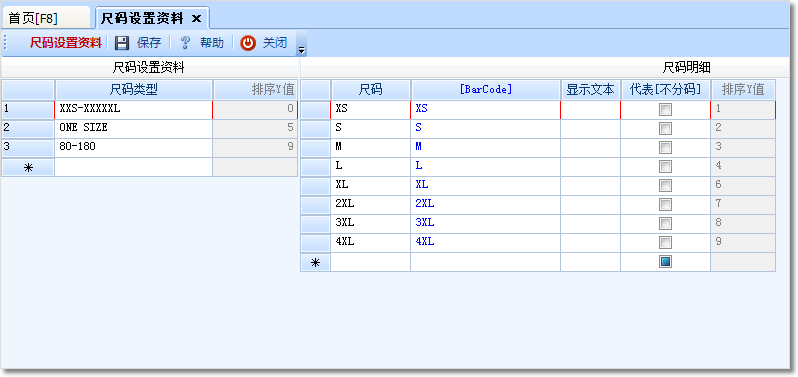Click blue BarCode cell M

(486, 148)
